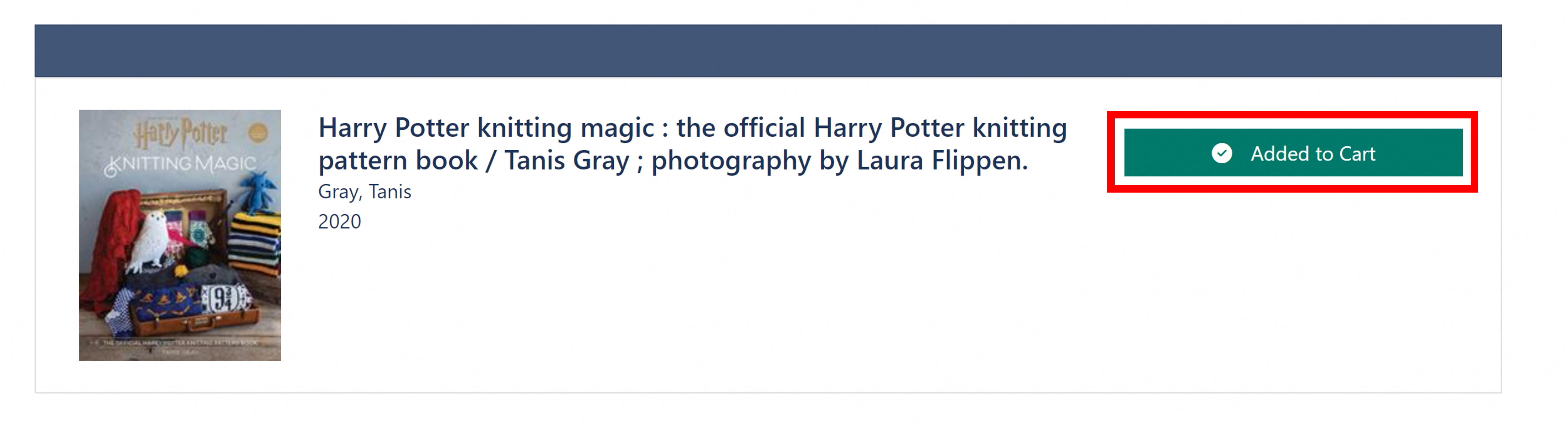Click the gold seal on the book cover

click(x=259, y=132)
